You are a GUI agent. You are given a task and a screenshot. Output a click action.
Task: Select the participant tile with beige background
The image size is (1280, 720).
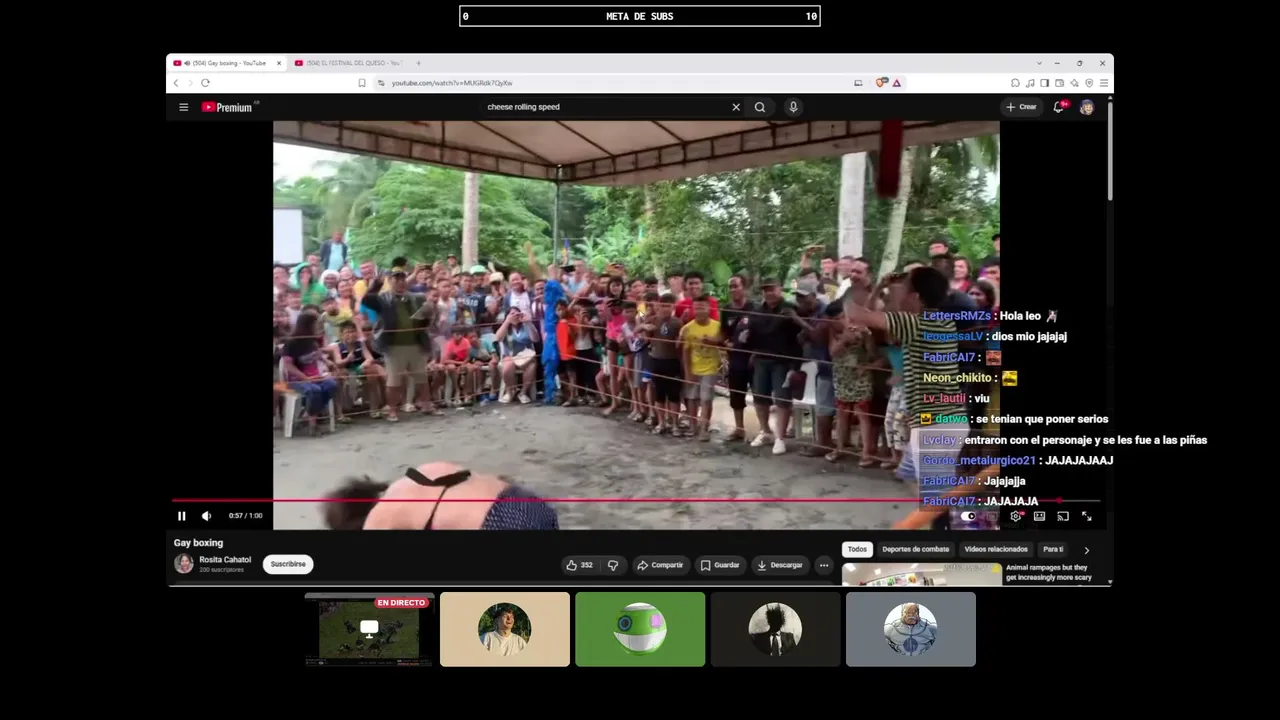click(505, 629)
